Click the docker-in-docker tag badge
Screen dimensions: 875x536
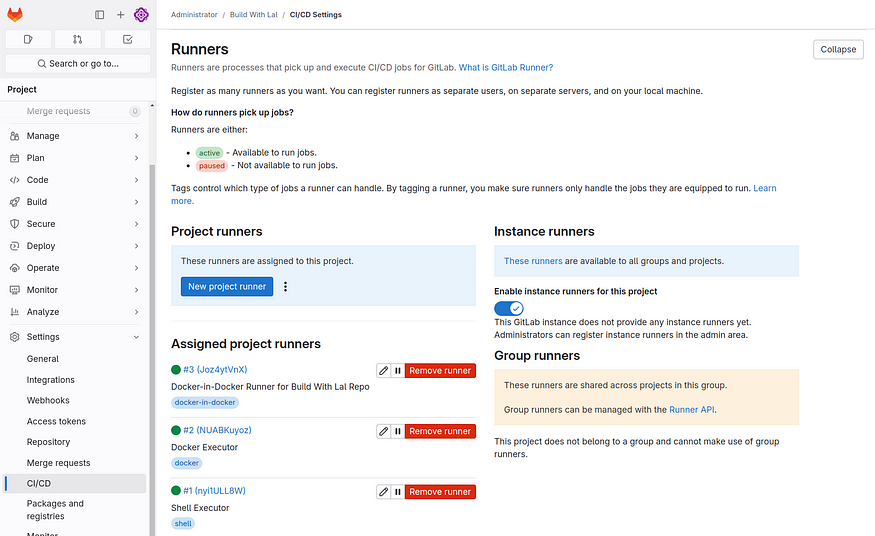(205, 402)
